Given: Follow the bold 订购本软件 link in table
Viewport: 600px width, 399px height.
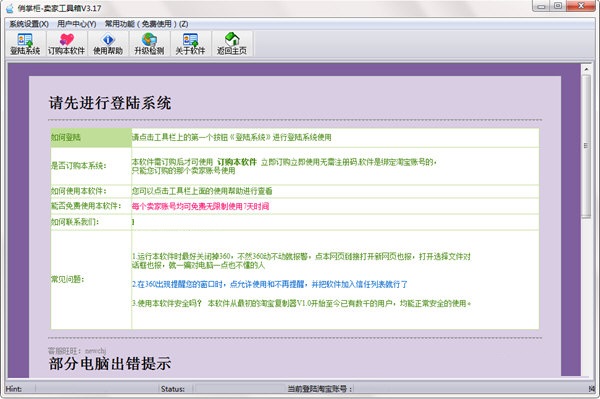Looking at the screenshot, I should (237, 162).
